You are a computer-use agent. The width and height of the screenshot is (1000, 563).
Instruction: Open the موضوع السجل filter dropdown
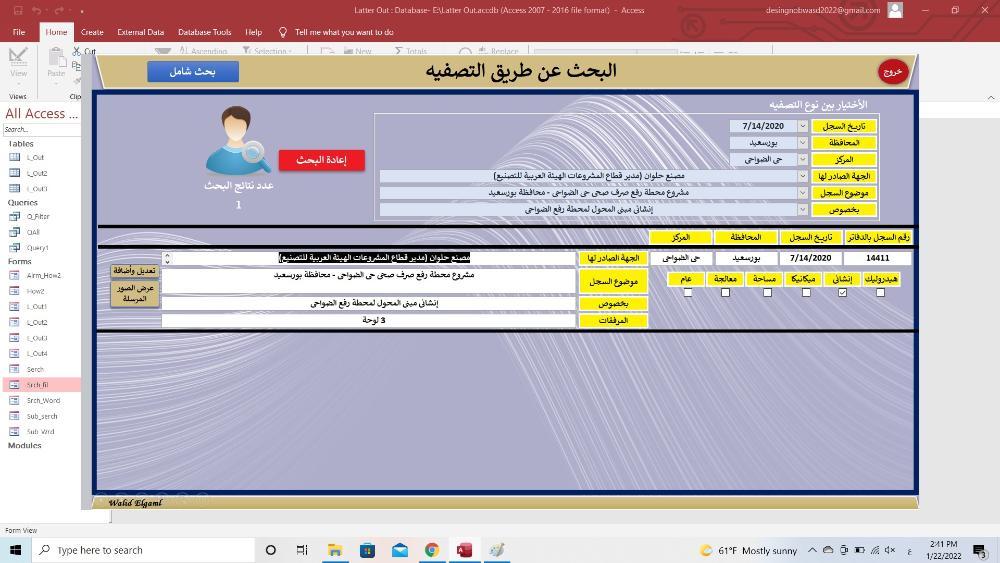click(803, 193)
